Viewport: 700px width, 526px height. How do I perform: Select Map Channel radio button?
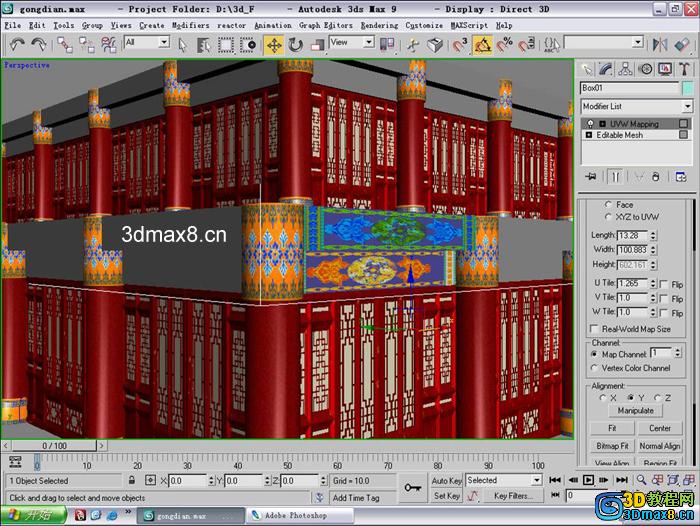point(594,354)
